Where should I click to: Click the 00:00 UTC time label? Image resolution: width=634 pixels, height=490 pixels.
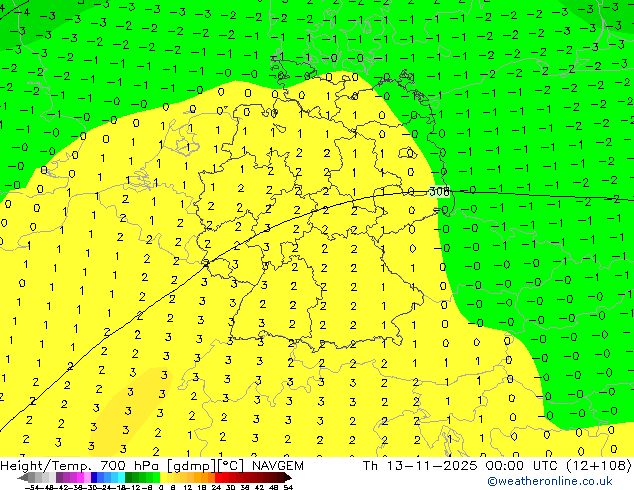coord(523,466)
